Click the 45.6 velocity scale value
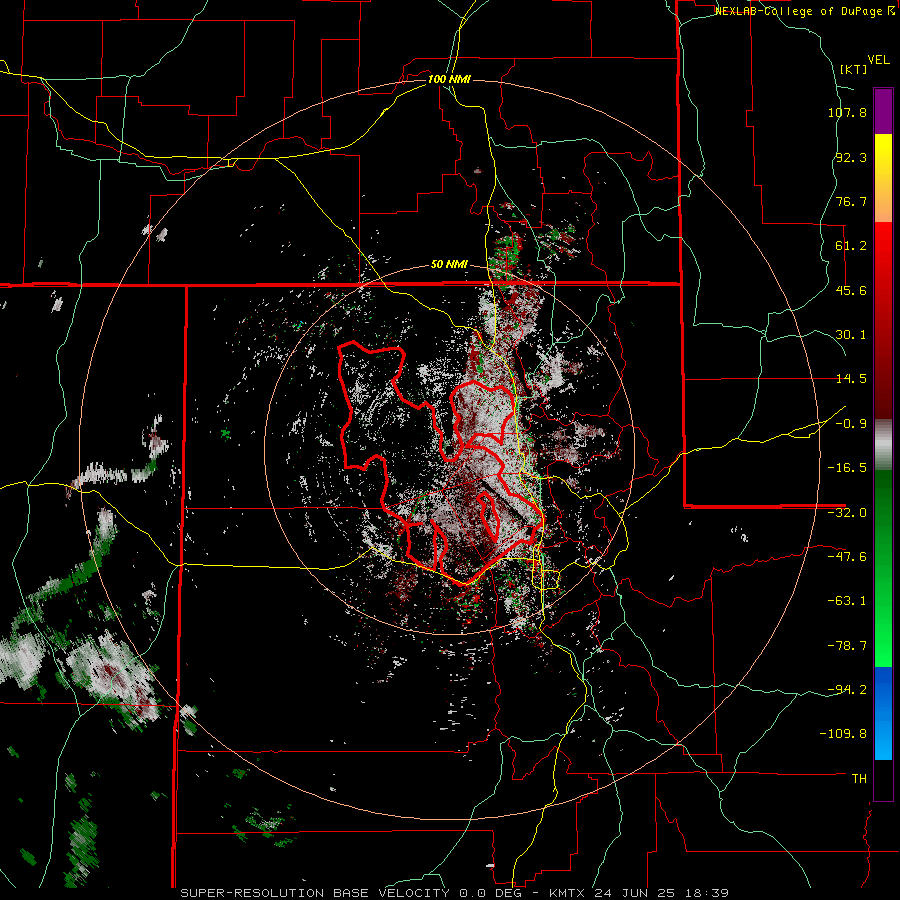 pos(851,290)
